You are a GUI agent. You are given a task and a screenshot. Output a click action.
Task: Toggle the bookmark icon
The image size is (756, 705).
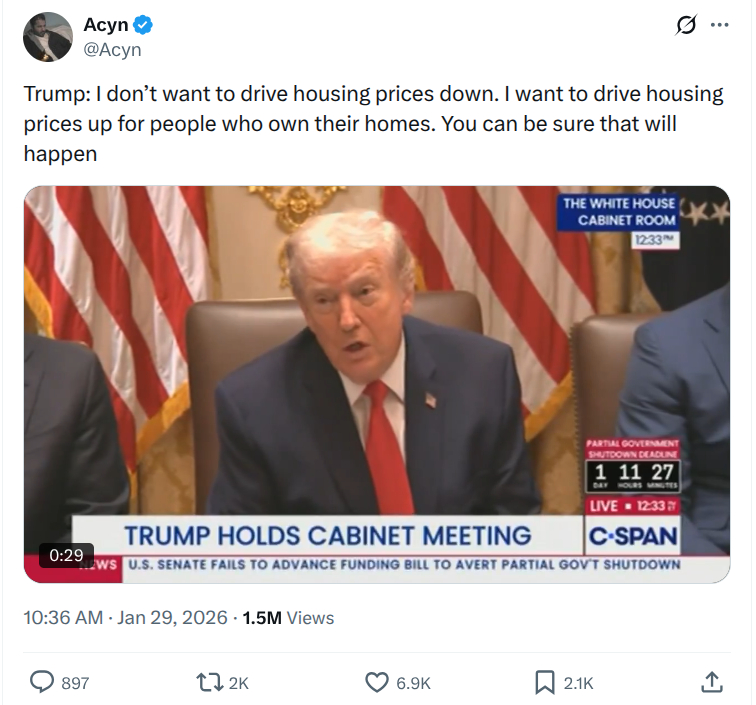click(x=544, y=682)
